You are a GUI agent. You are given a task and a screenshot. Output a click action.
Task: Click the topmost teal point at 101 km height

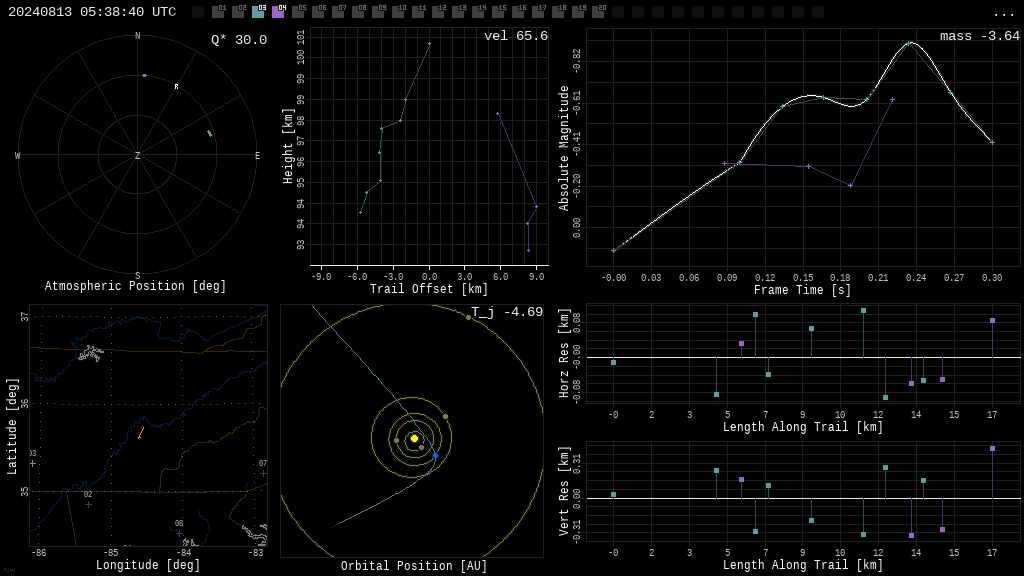pos(429,44)
